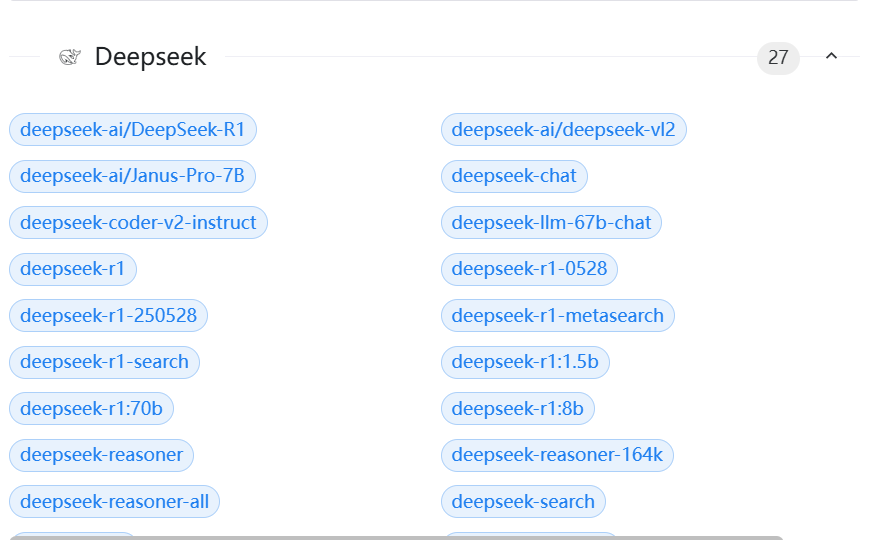Click the Deepseek whale logo icon
This screenshot has width=870, height=540.
pos(69,57)
